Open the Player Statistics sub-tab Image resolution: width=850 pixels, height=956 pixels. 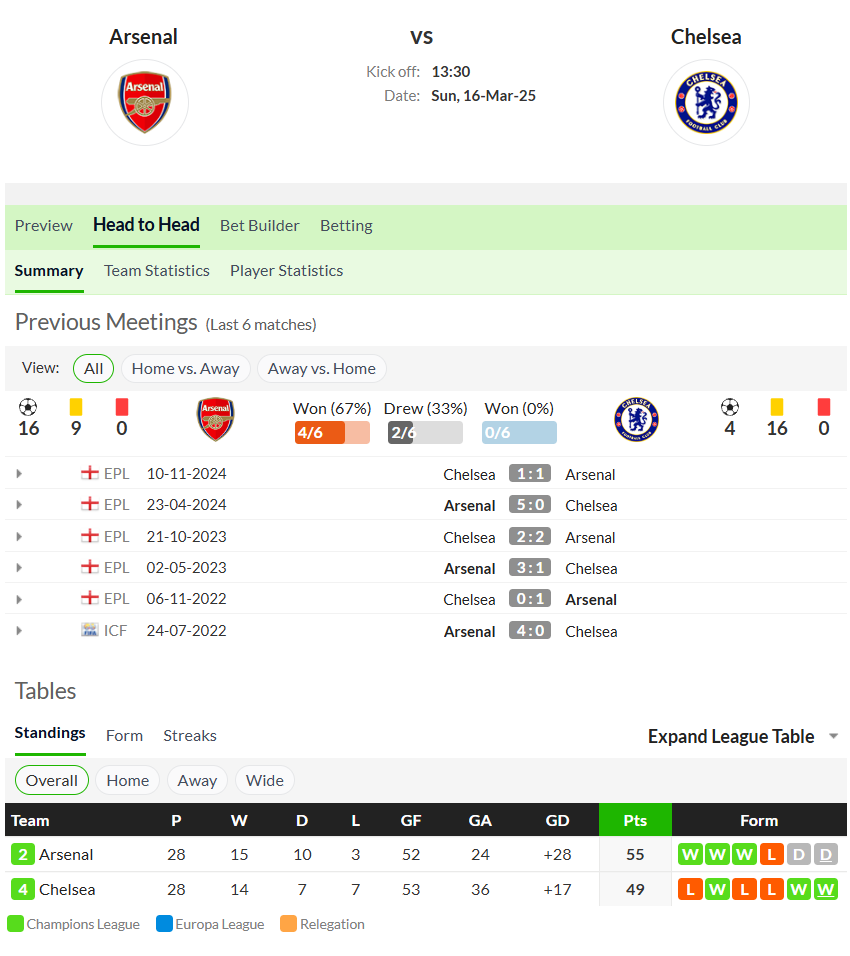287,271
